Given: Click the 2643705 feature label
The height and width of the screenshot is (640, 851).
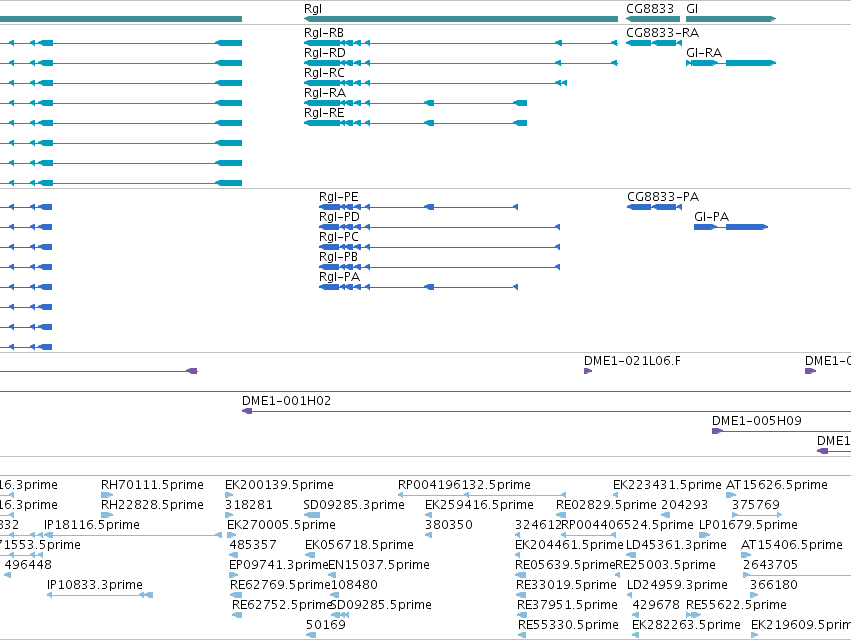Looking at the screenshot, I should [770, 565].
